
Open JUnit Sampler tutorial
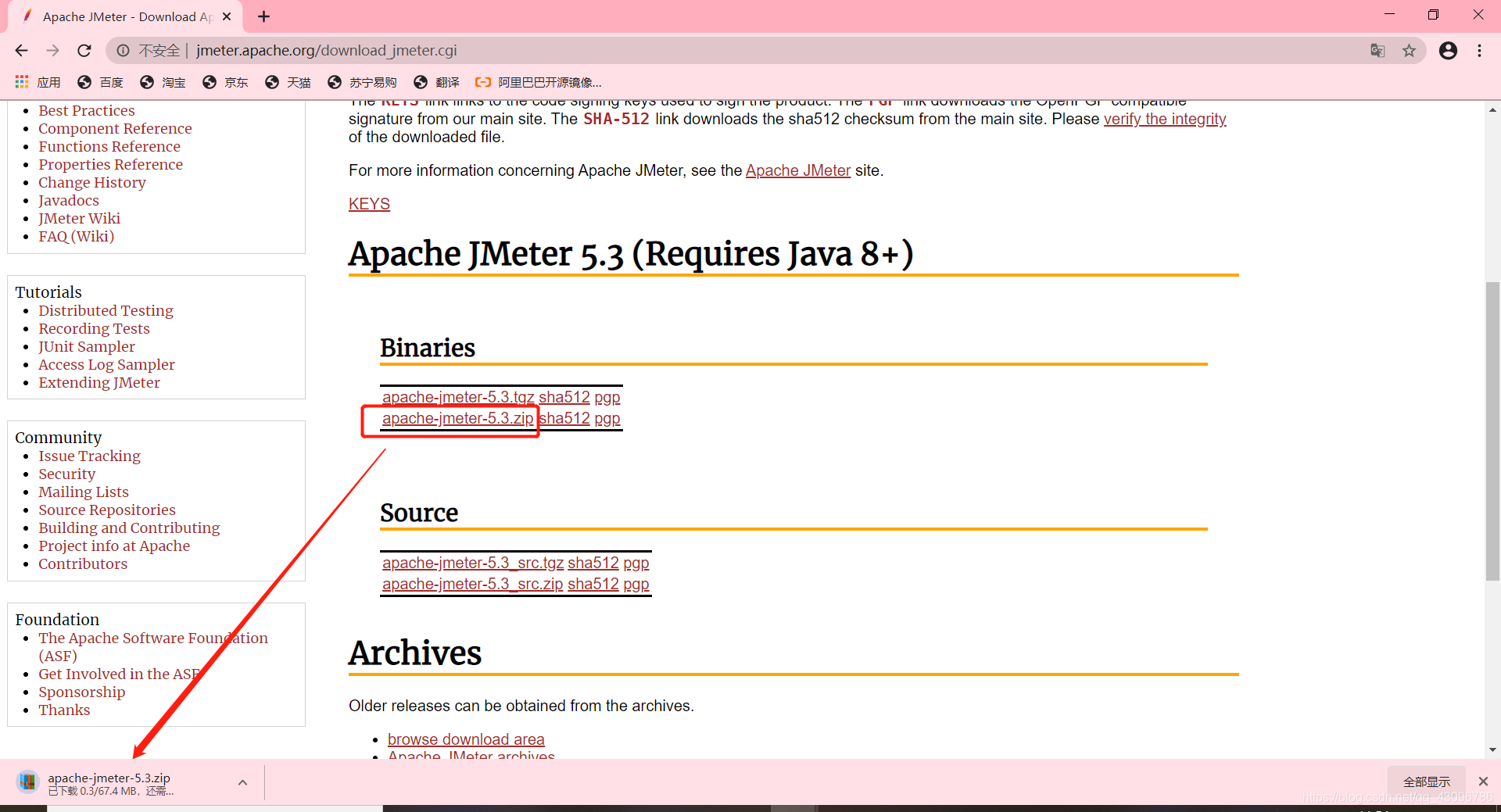[x=87, y=346]
